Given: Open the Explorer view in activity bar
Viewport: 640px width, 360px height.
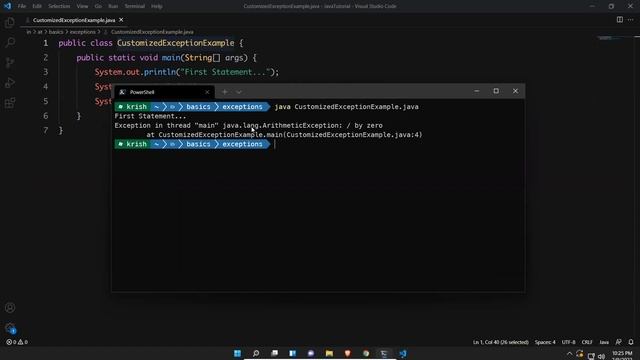Looking at the screenshot, I should coord(10,22).
